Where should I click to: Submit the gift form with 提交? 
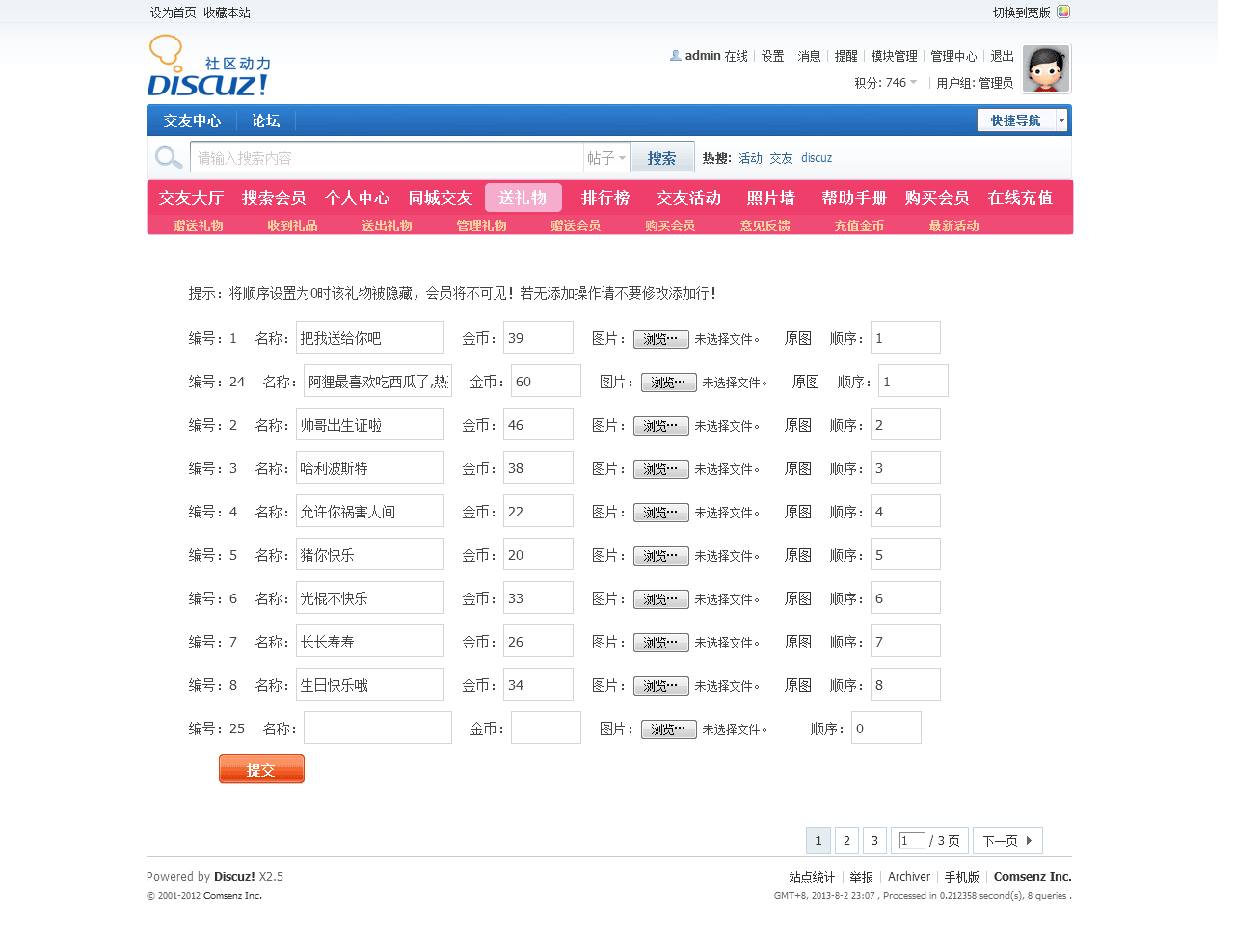261,769
